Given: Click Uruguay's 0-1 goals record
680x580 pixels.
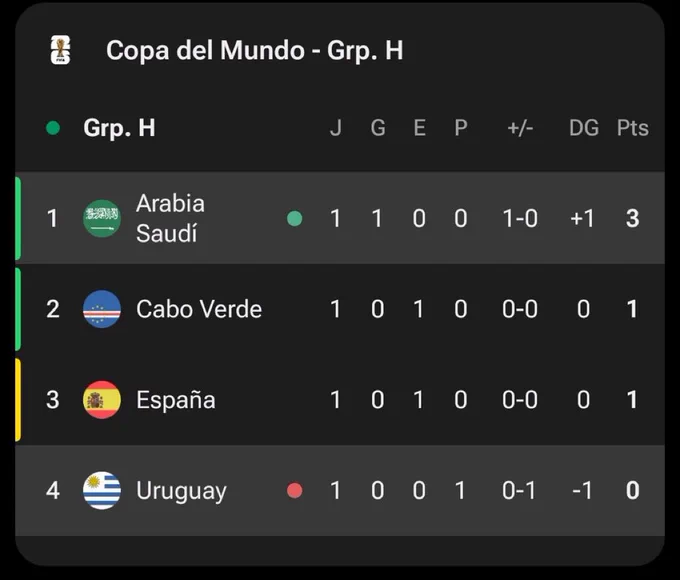Looking at the screenshot, I should [519, 491].
